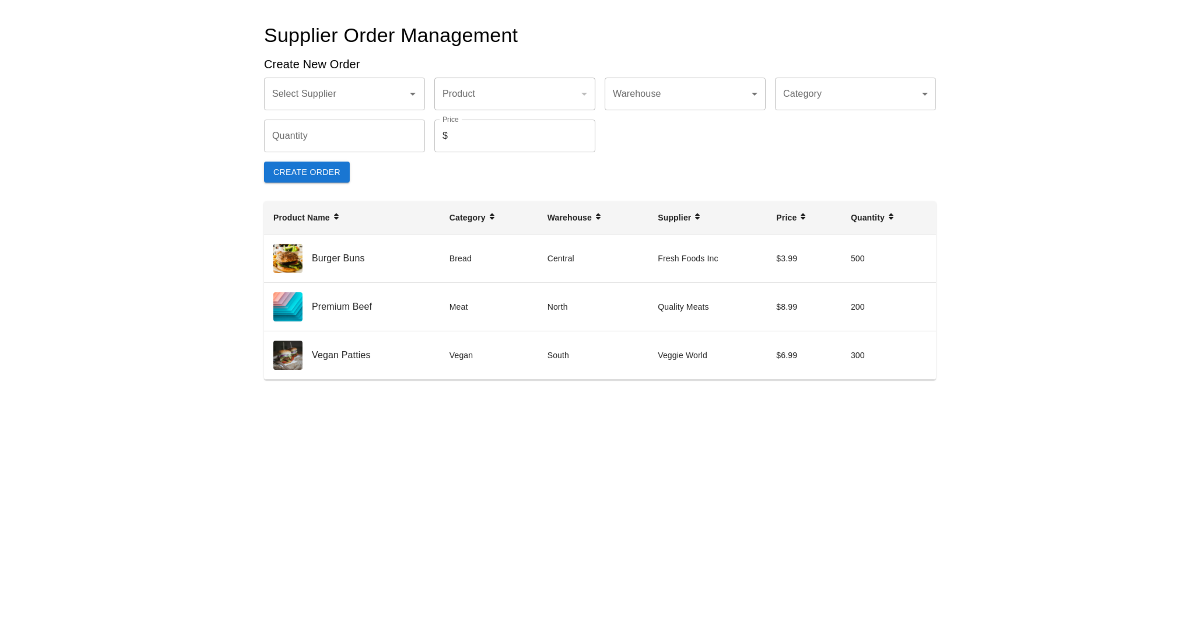Click the Burger Buns product thumbnail
Viewport: 1200px width, 630px height.
coord(288,258)
